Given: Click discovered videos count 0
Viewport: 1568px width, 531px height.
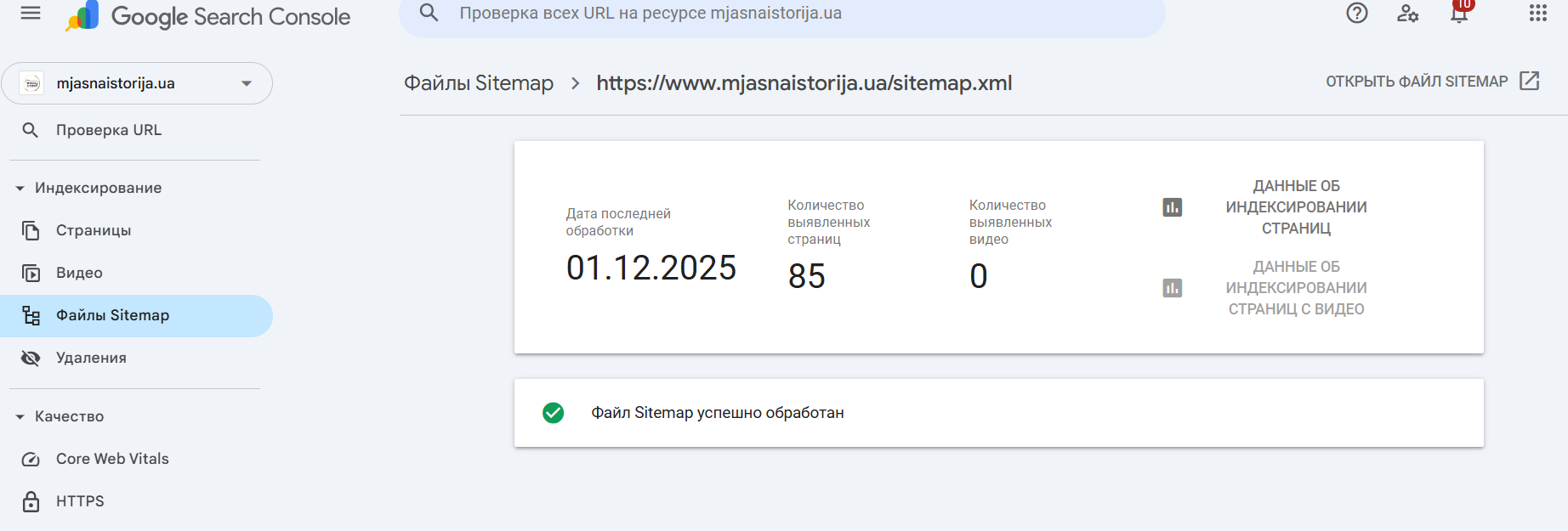Looking at the screenshot, I should pos(979,276).
